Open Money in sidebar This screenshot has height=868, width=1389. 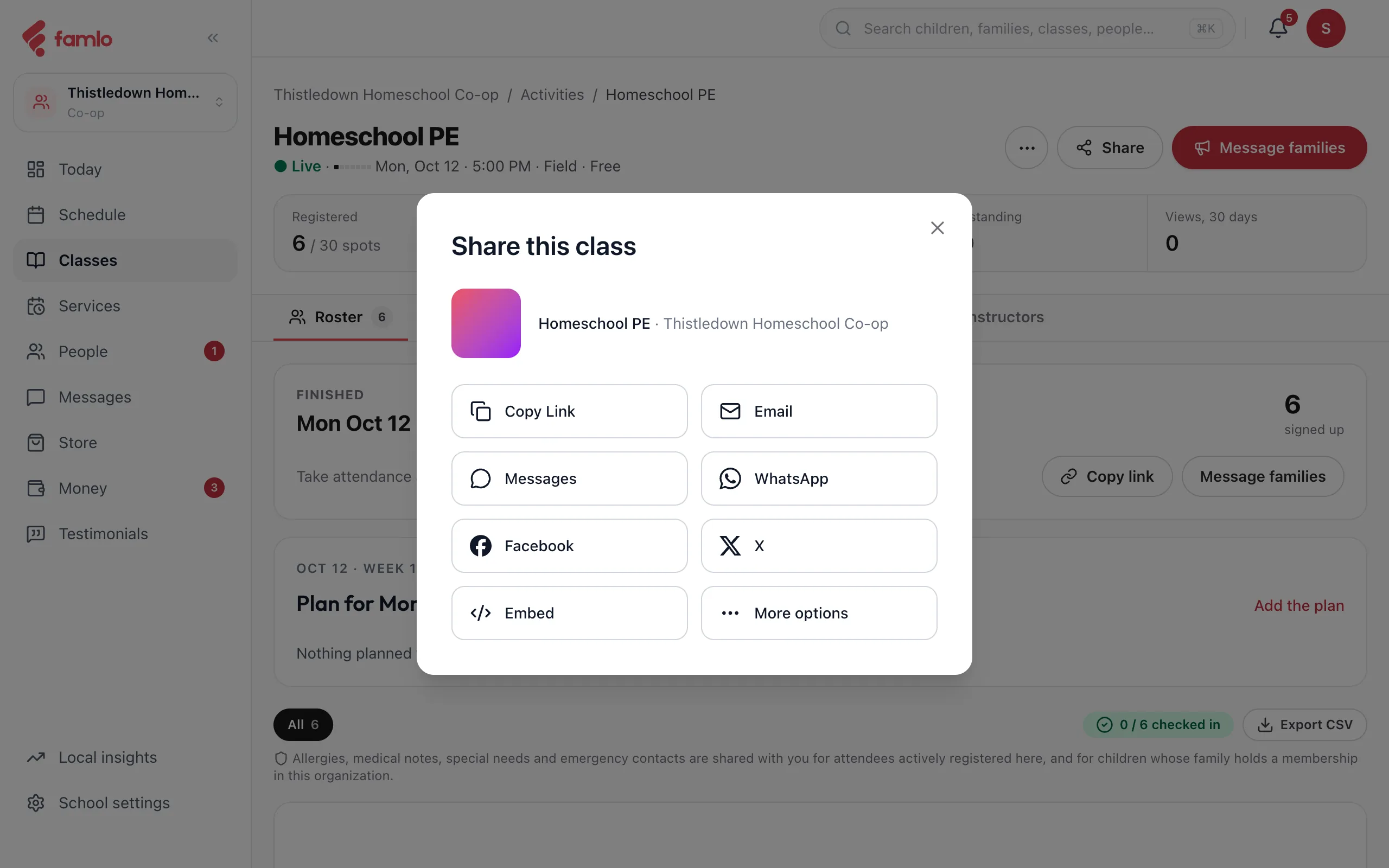[x=125, y=488]
